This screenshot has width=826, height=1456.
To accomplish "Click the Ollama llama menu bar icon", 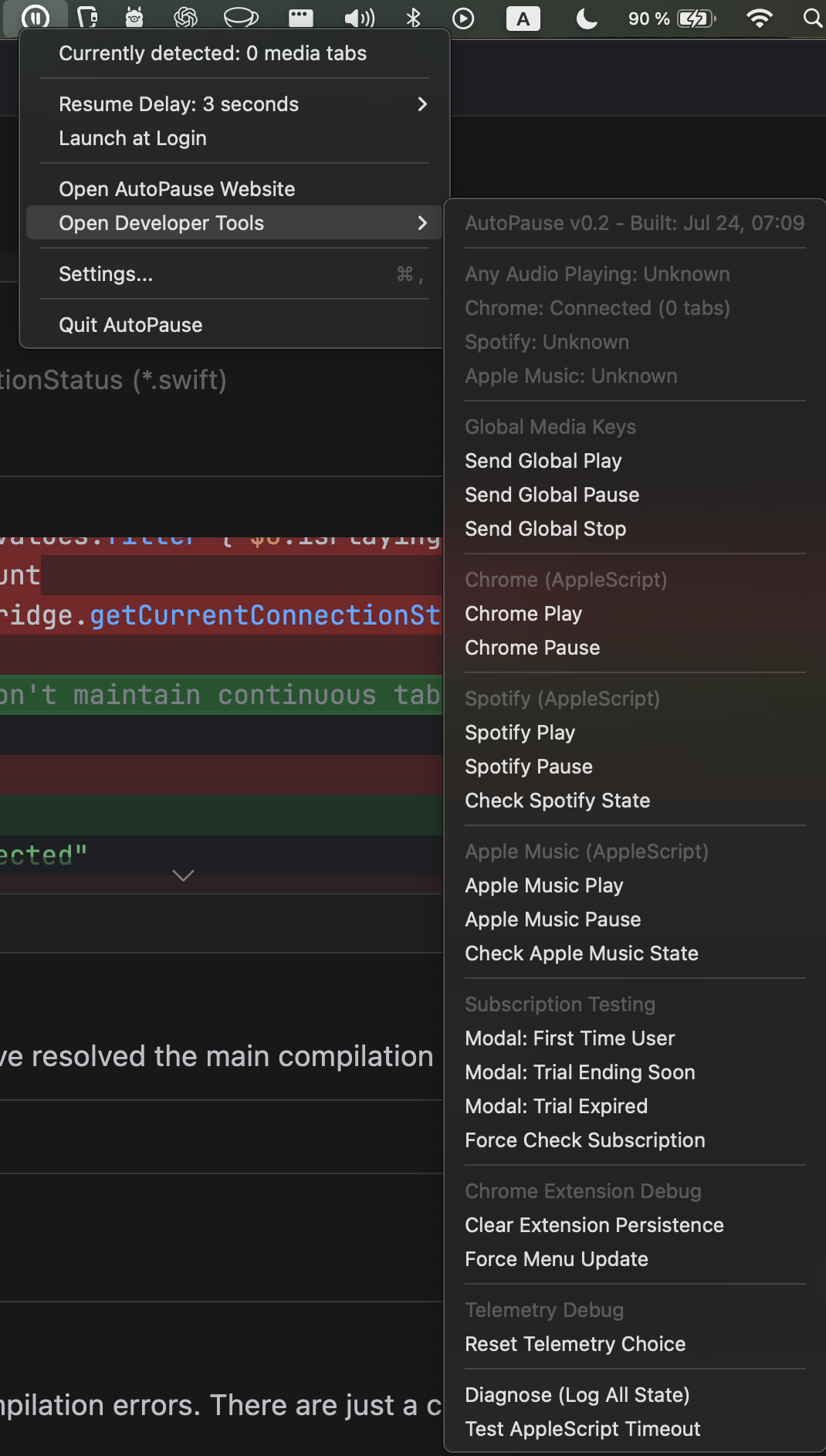I will coord(134,17).
